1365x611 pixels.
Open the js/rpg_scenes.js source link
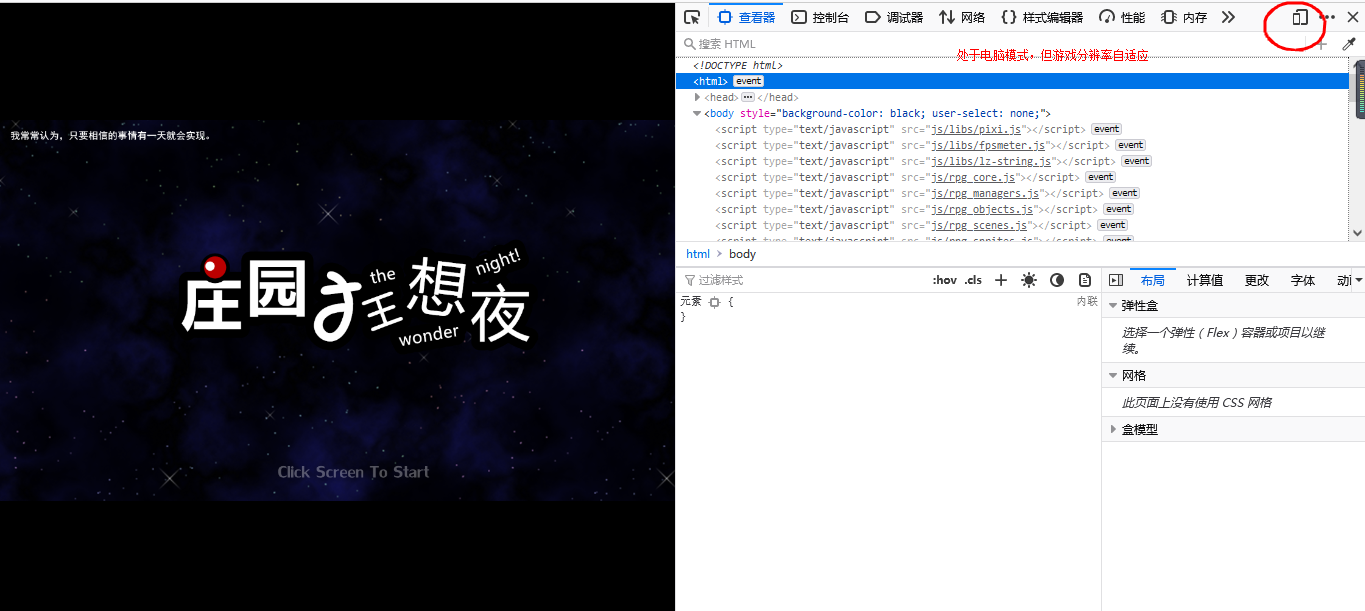tap(978, 225)
